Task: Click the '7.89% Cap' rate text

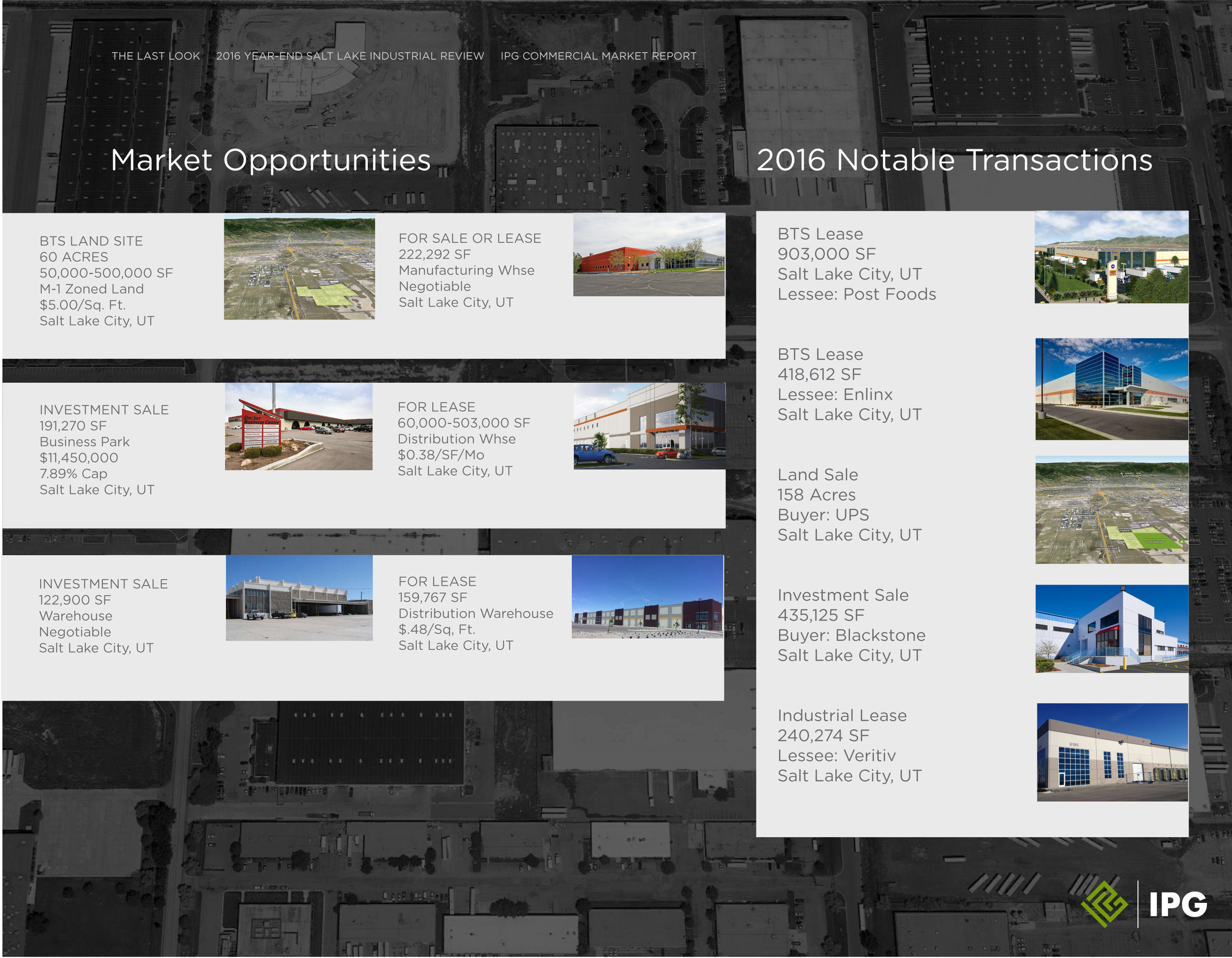Action: point(73,474)
